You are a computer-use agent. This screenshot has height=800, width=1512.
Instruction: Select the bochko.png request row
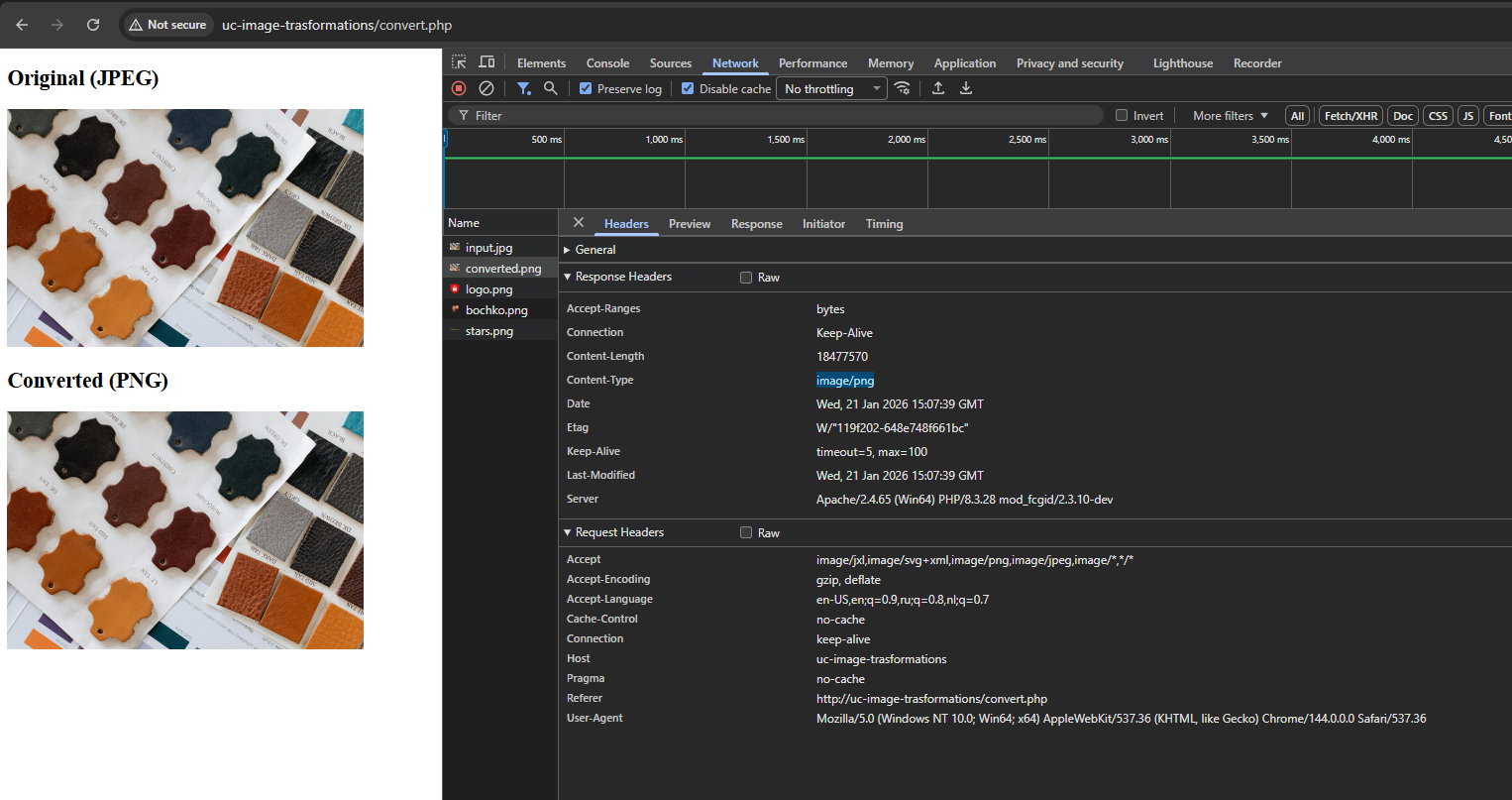click(496, 310)
